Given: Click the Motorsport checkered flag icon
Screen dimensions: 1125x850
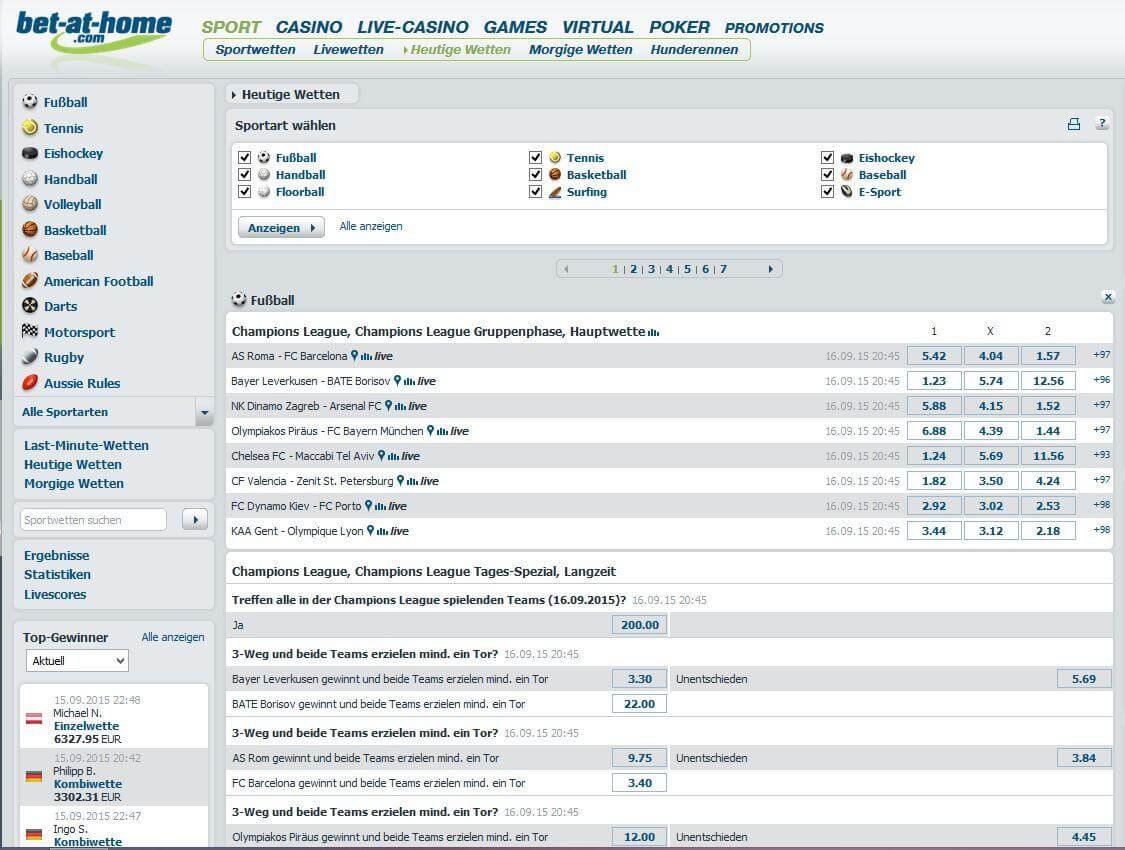Looking at the screenshot, I should coord(29,331).
